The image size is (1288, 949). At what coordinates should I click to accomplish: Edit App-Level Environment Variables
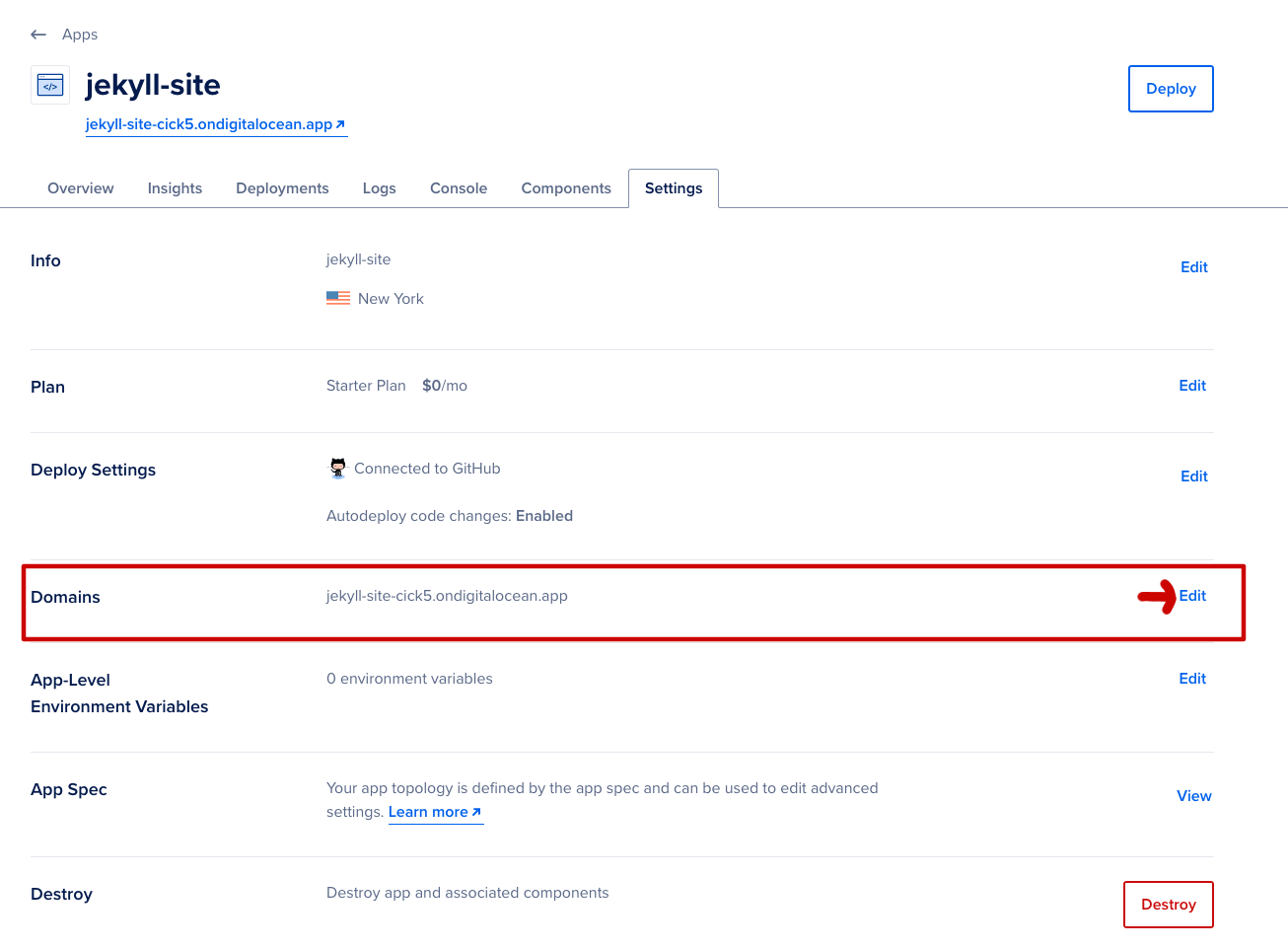click(1192, 679)
